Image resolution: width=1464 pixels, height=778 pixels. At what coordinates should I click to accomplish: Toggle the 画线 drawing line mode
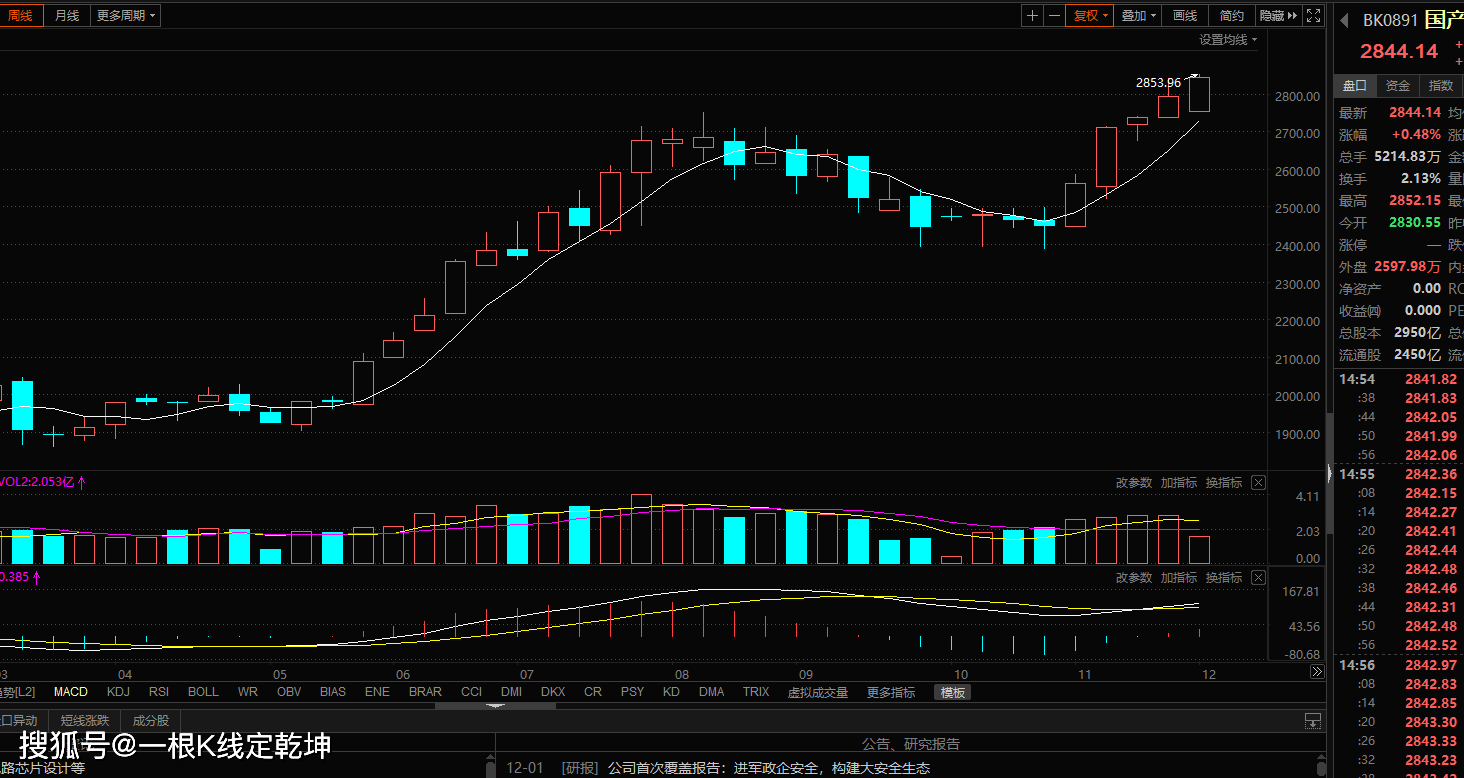1185,15
